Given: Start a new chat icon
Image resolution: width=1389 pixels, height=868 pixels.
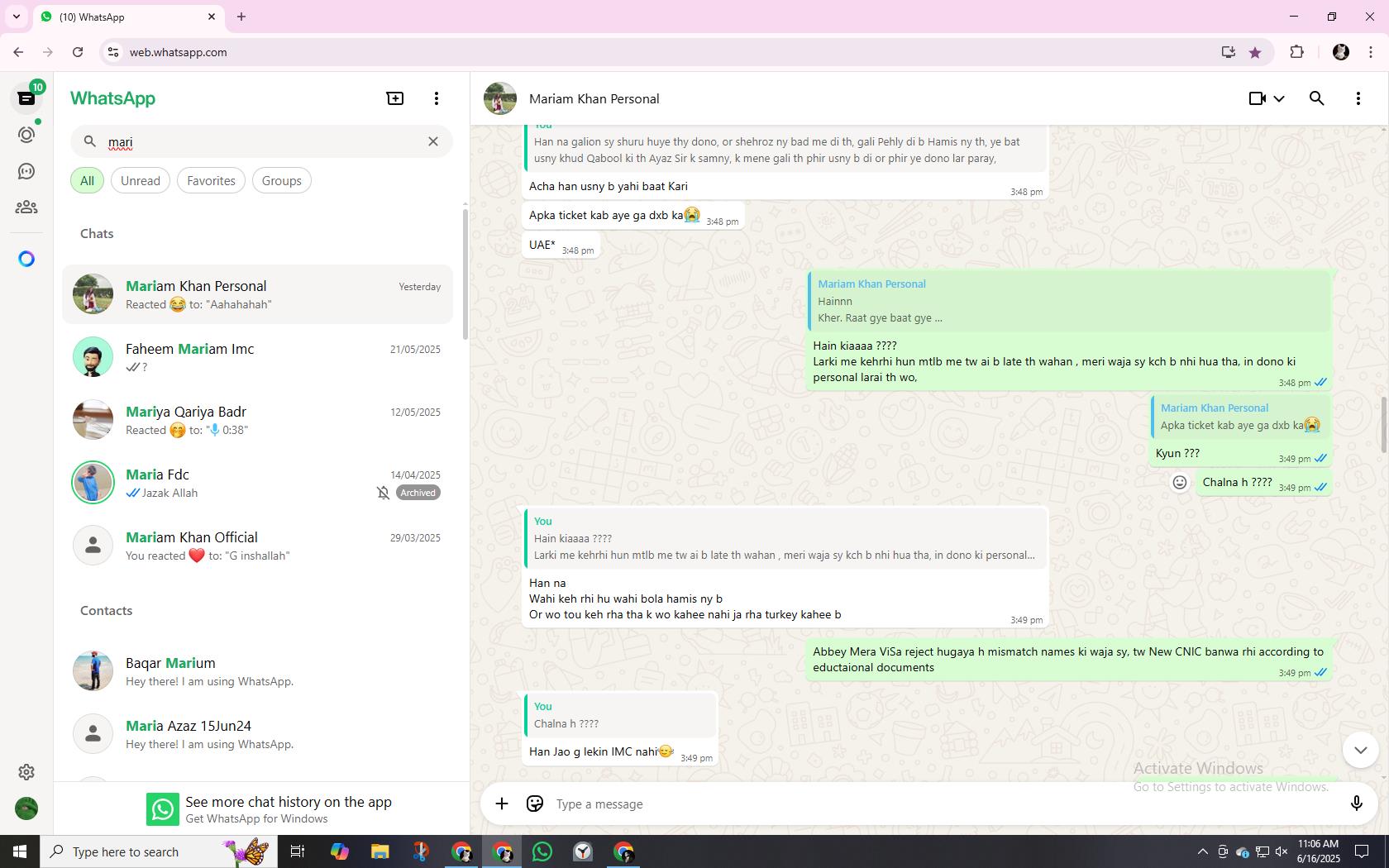Looking at the screenshot, I should 395,98.
